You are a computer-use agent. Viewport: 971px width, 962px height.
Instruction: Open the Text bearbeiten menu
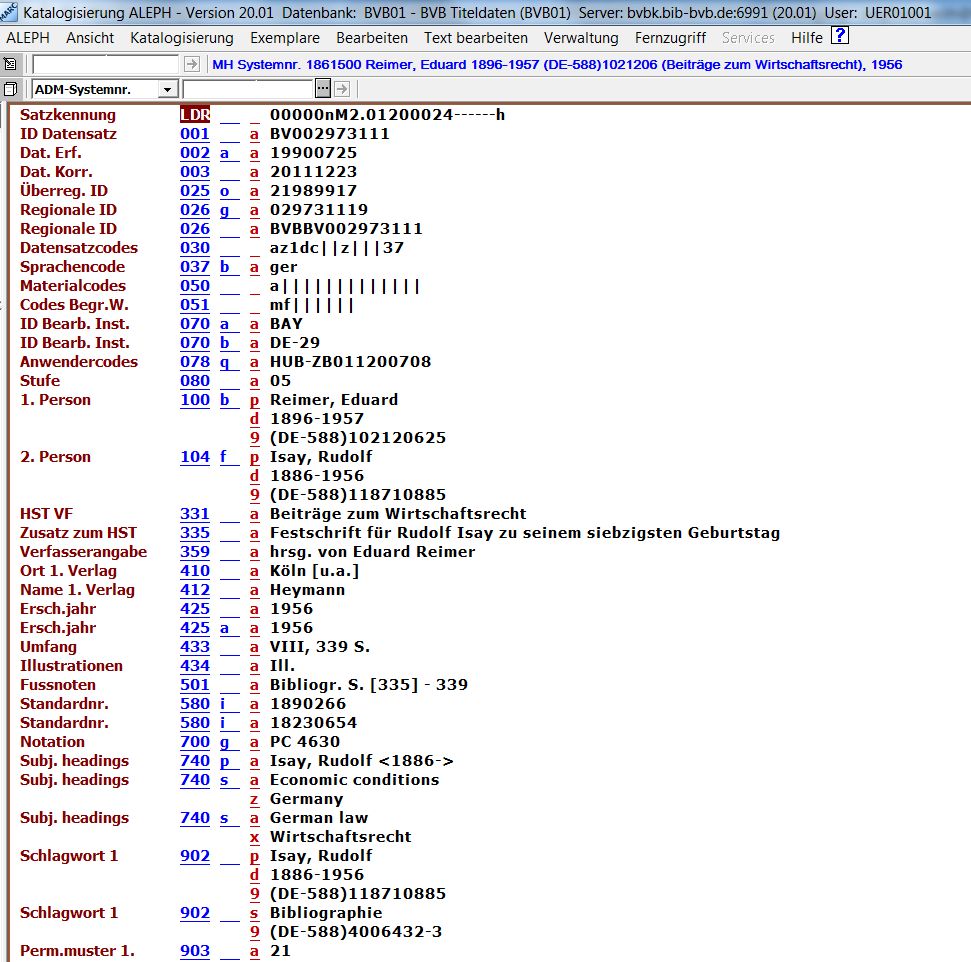(475, 38)
